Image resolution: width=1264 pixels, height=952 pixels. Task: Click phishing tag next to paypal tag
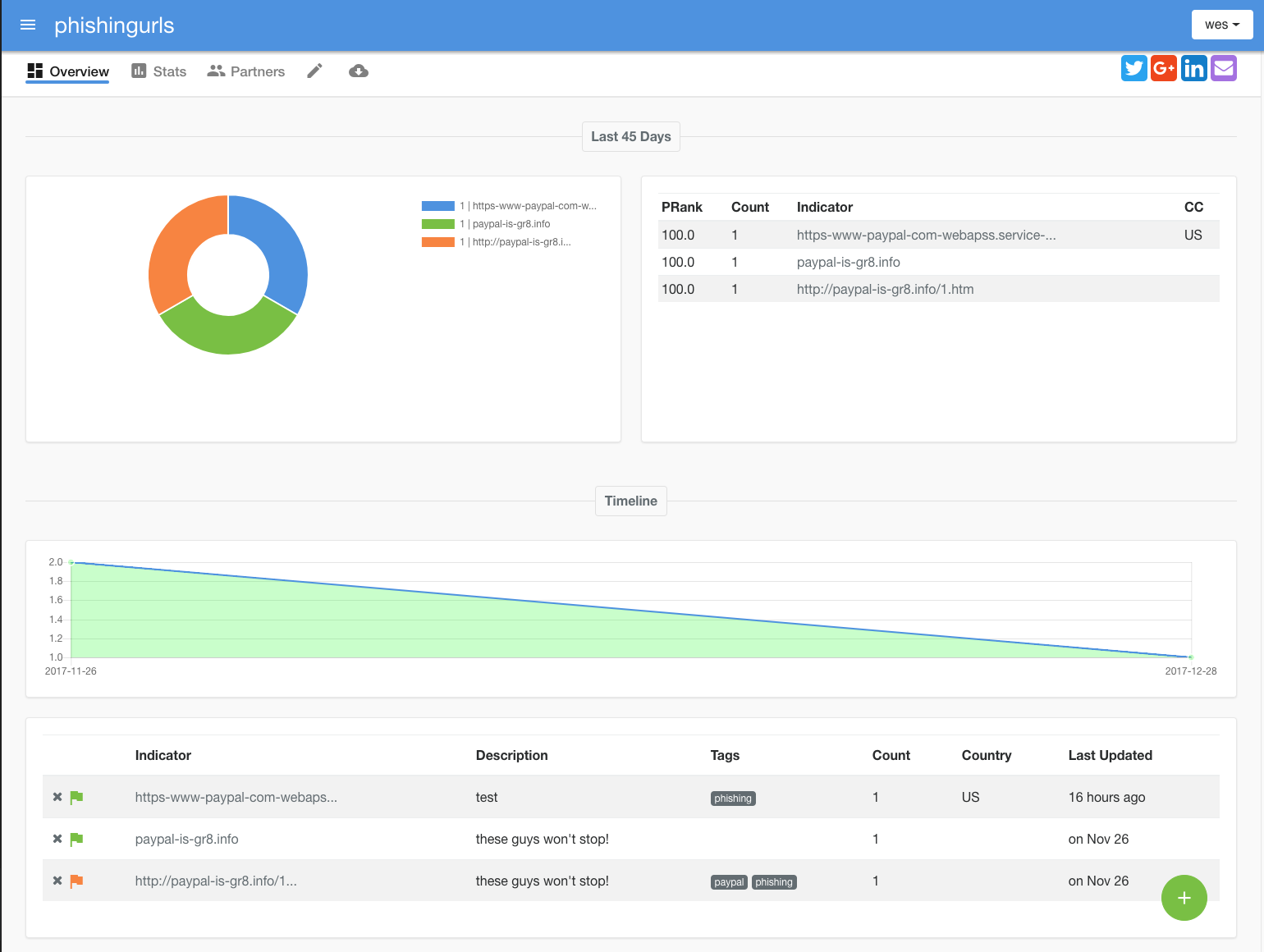[x=774, y=882]
